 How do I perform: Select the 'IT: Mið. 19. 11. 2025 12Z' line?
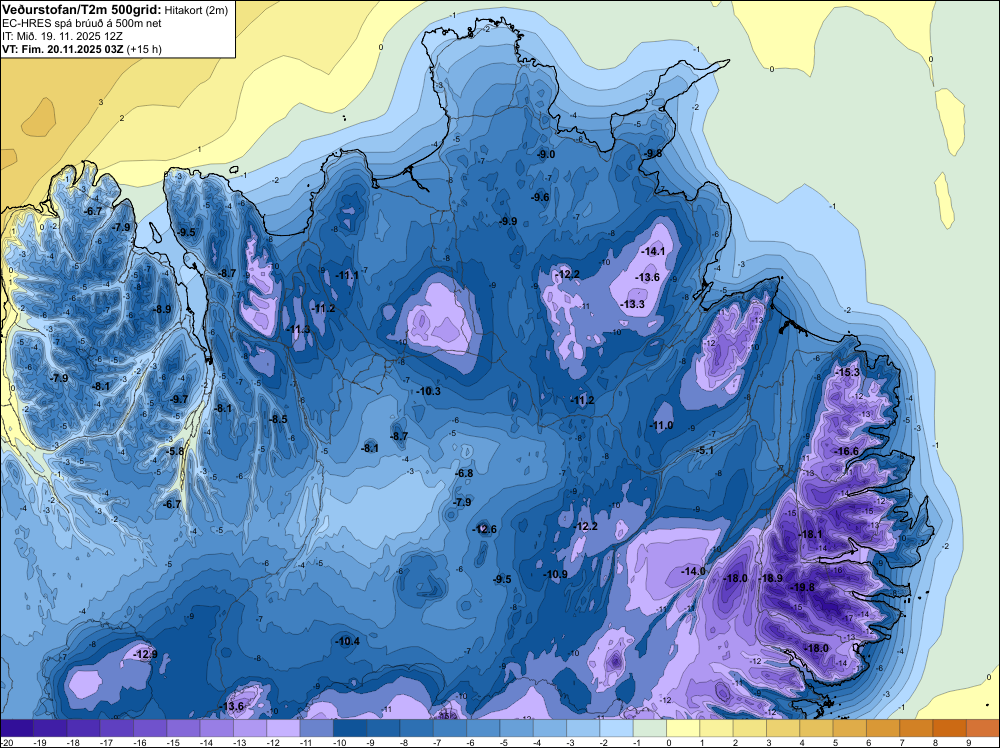(64, 36)
